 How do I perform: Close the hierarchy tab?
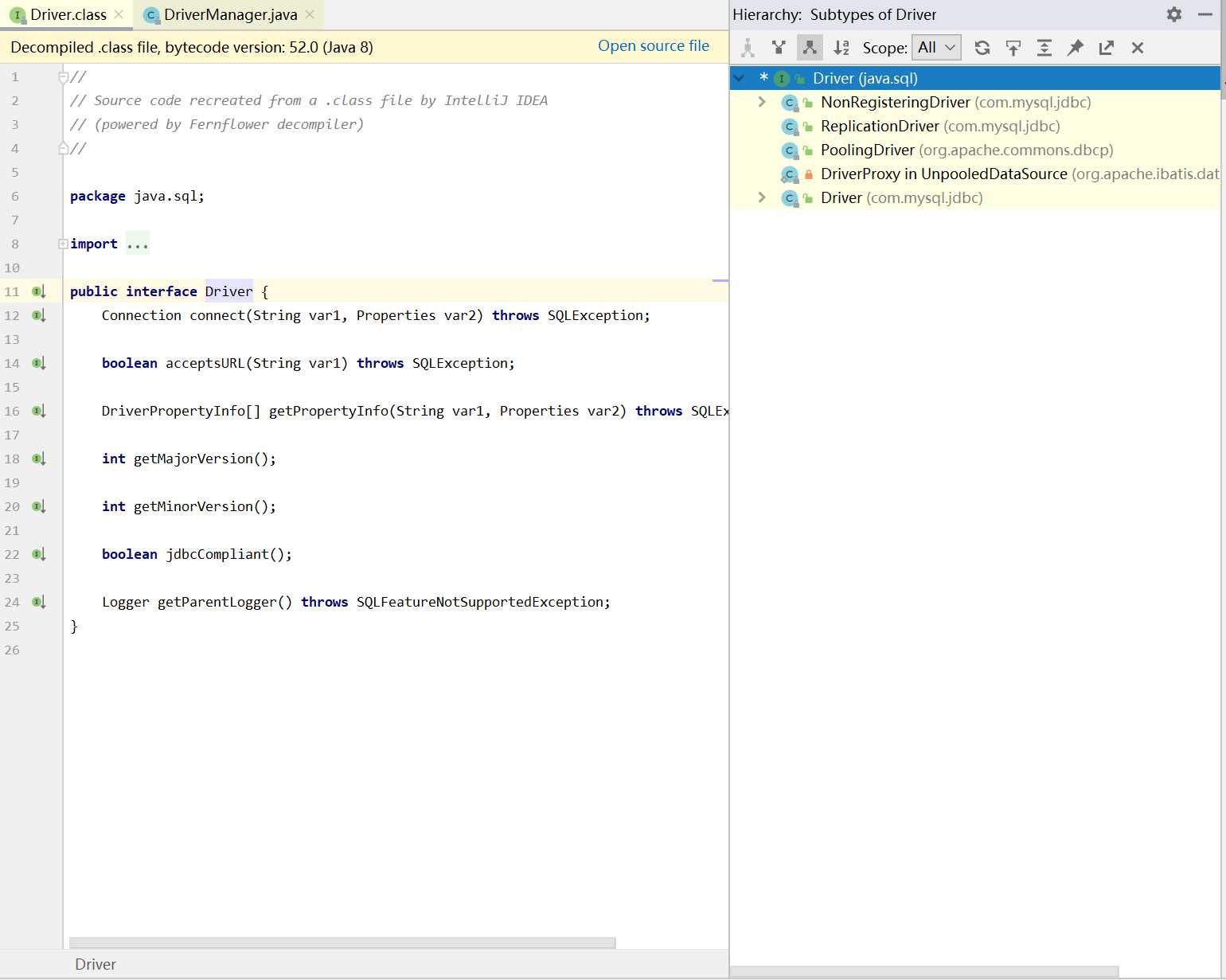1138,48
